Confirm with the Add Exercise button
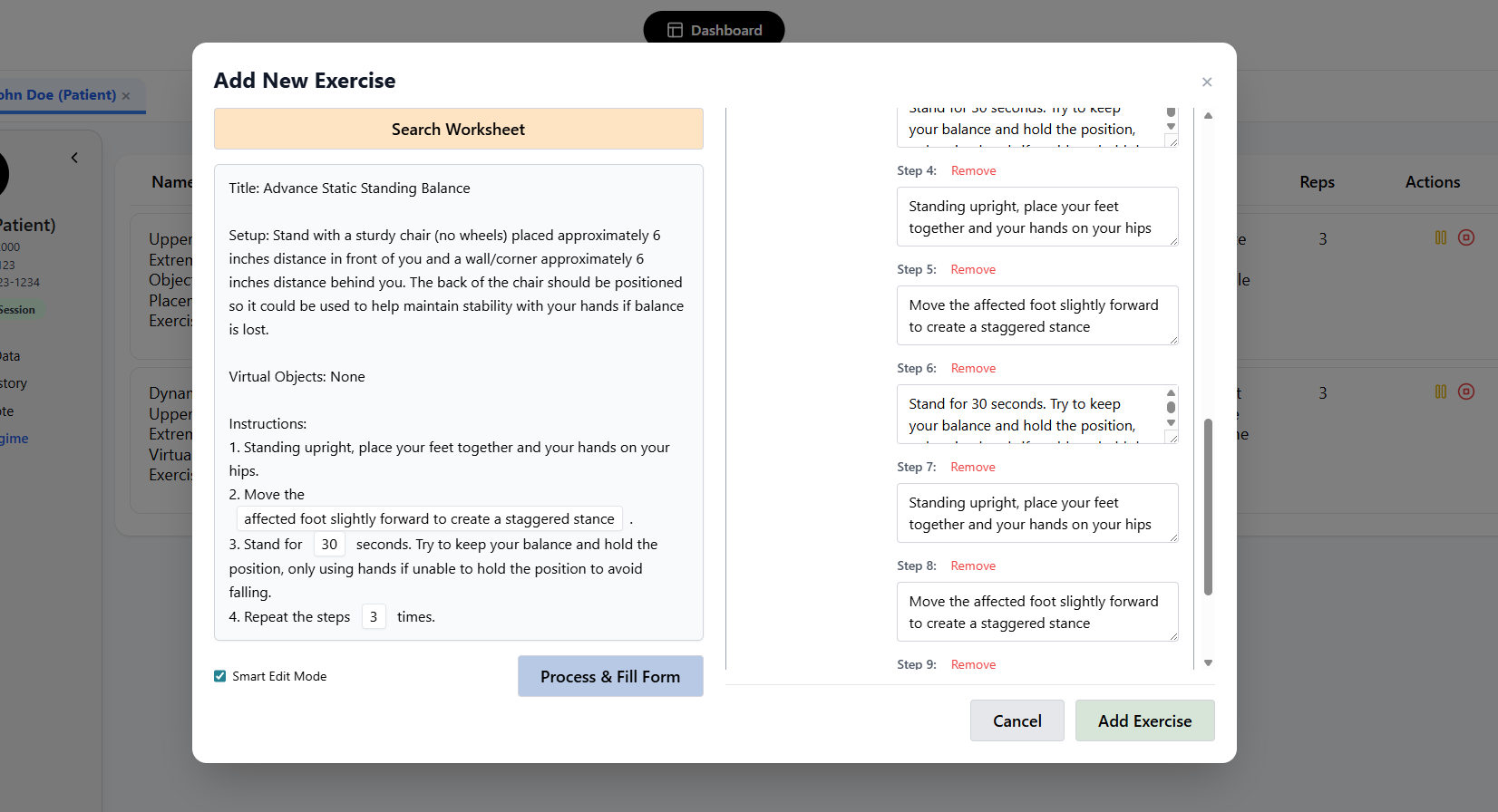The image size is (1498, 812). 1144,720
